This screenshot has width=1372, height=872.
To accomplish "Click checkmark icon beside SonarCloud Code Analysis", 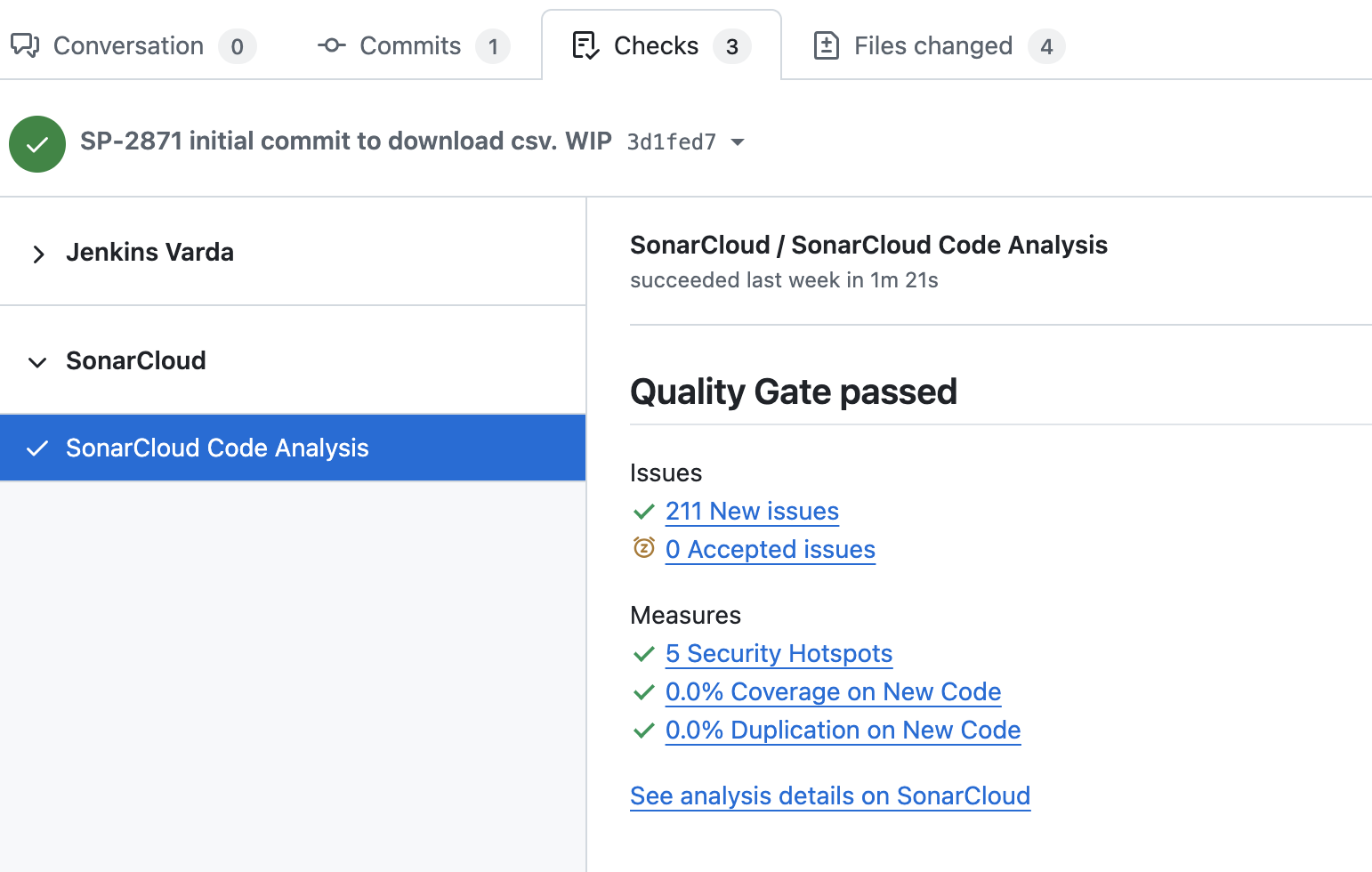I will pos(37,448).
